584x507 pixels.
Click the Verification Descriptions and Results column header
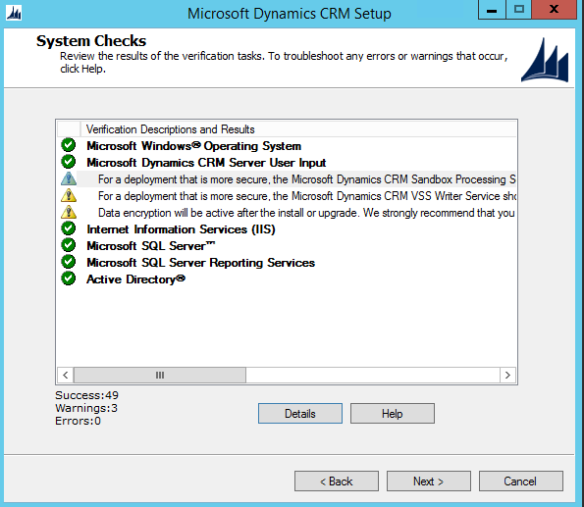(298, 129)
